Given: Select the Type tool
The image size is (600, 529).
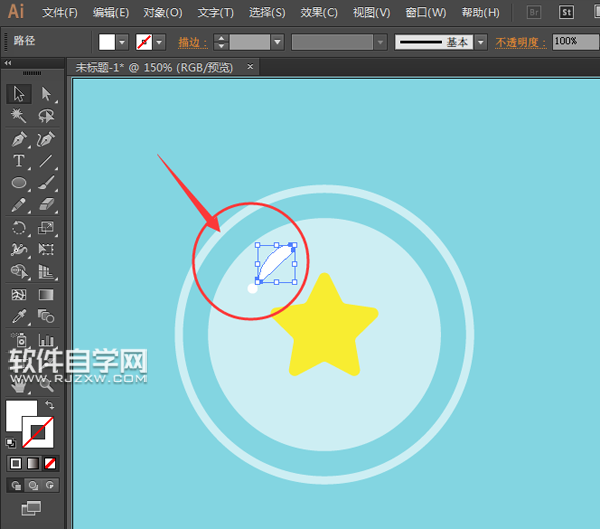Looking at the screenshot, I should (18, 161).
